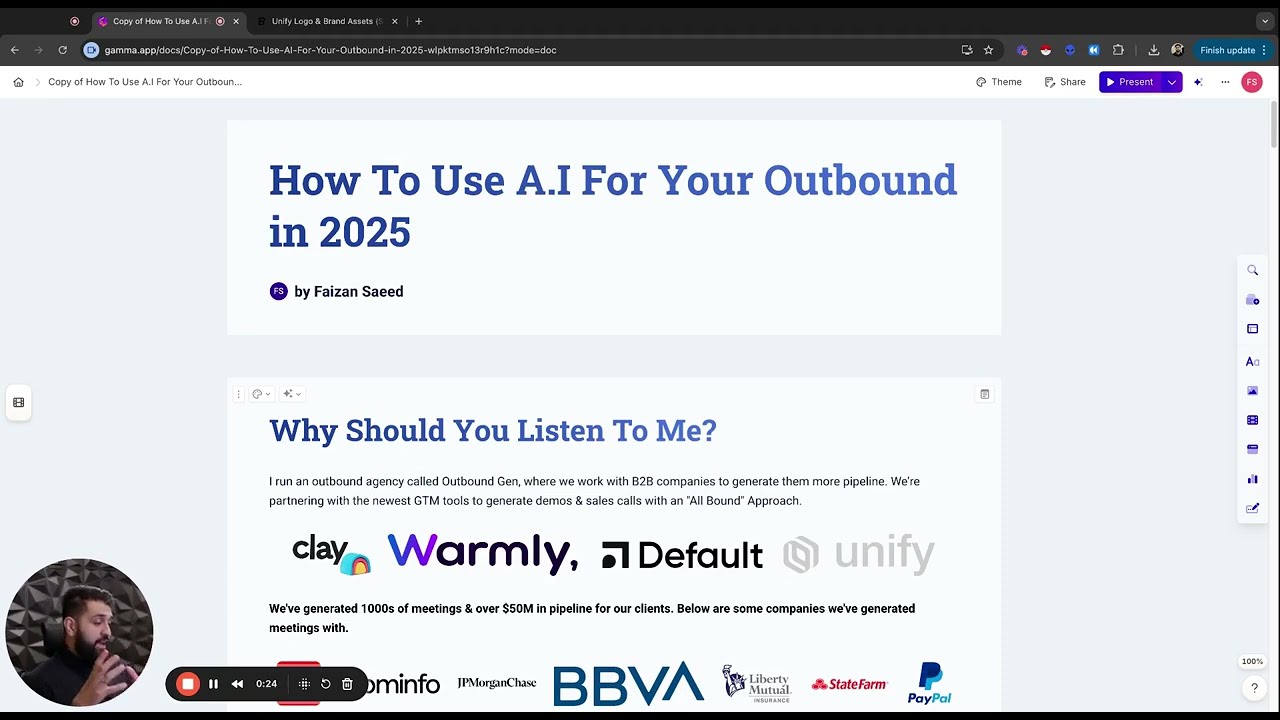Screen dimensions: 1280x720
Task: Click the blue alien extension icon
Action: coord(1070,50)
